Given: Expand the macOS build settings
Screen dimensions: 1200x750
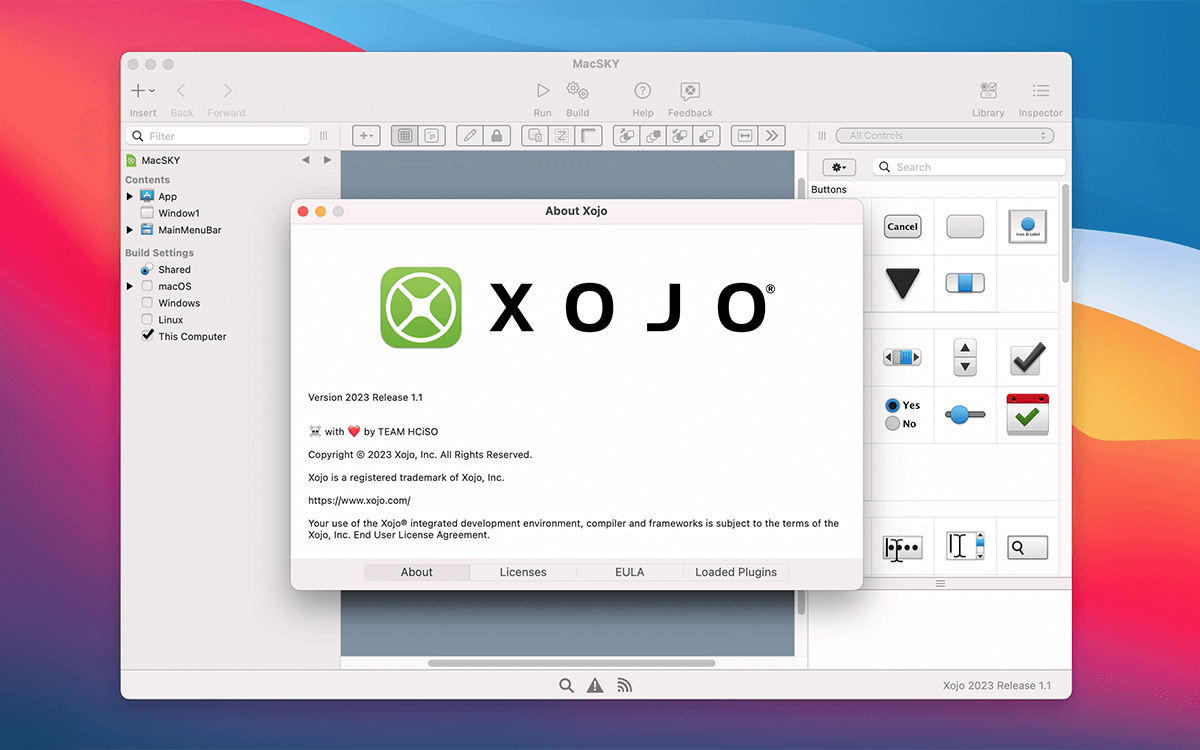Looking at the screenshot, I should click(130, 286).
